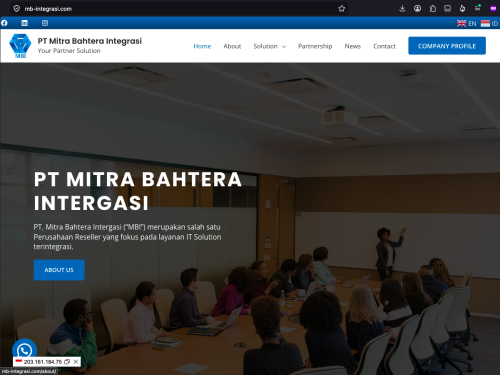Expand the Solution dropdown menu
Viewport: 500px width, 375px height.
[270, 46]
